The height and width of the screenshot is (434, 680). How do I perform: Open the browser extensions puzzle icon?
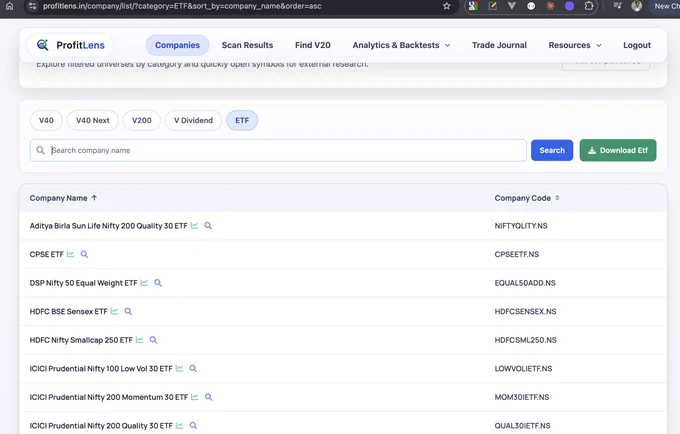pos(588,6)
